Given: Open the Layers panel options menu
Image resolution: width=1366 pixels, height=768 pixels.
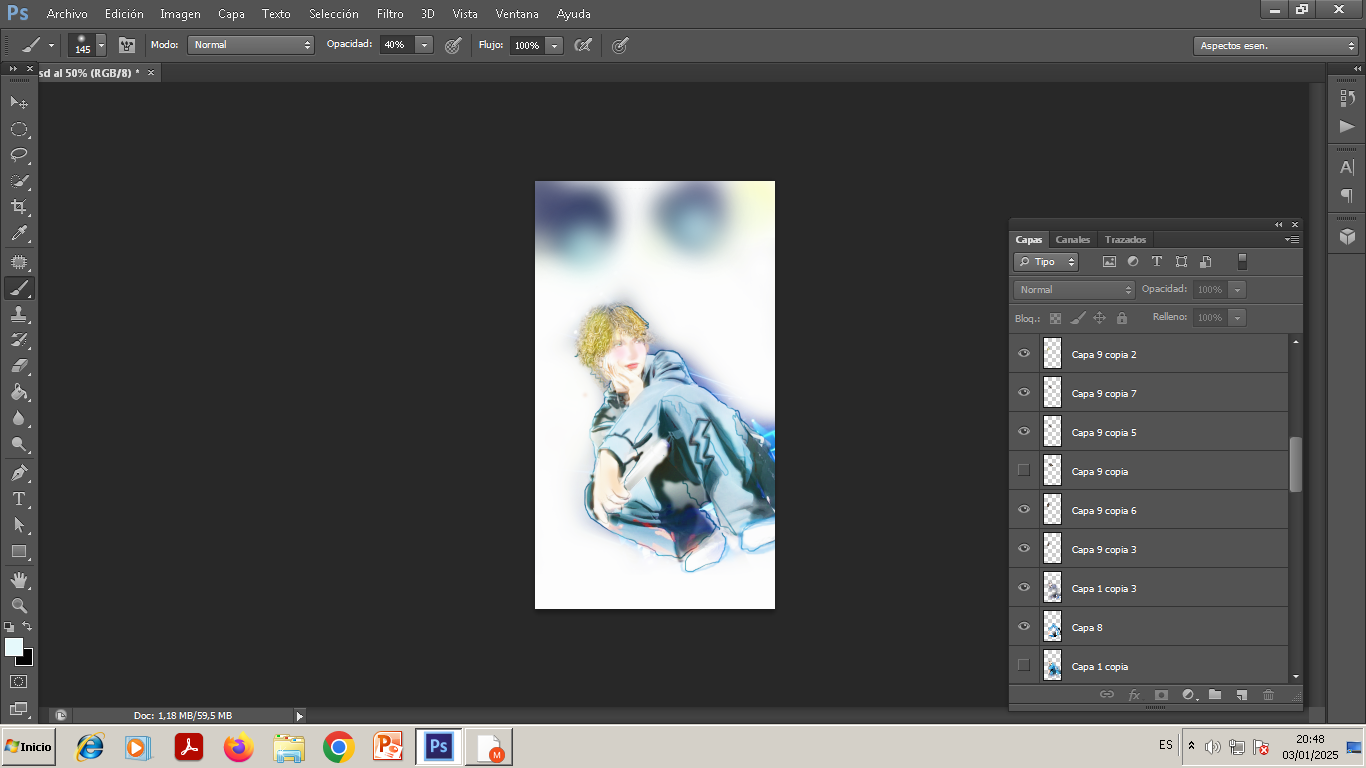Looking at the screenshot, I should [x=1292, y=240].
